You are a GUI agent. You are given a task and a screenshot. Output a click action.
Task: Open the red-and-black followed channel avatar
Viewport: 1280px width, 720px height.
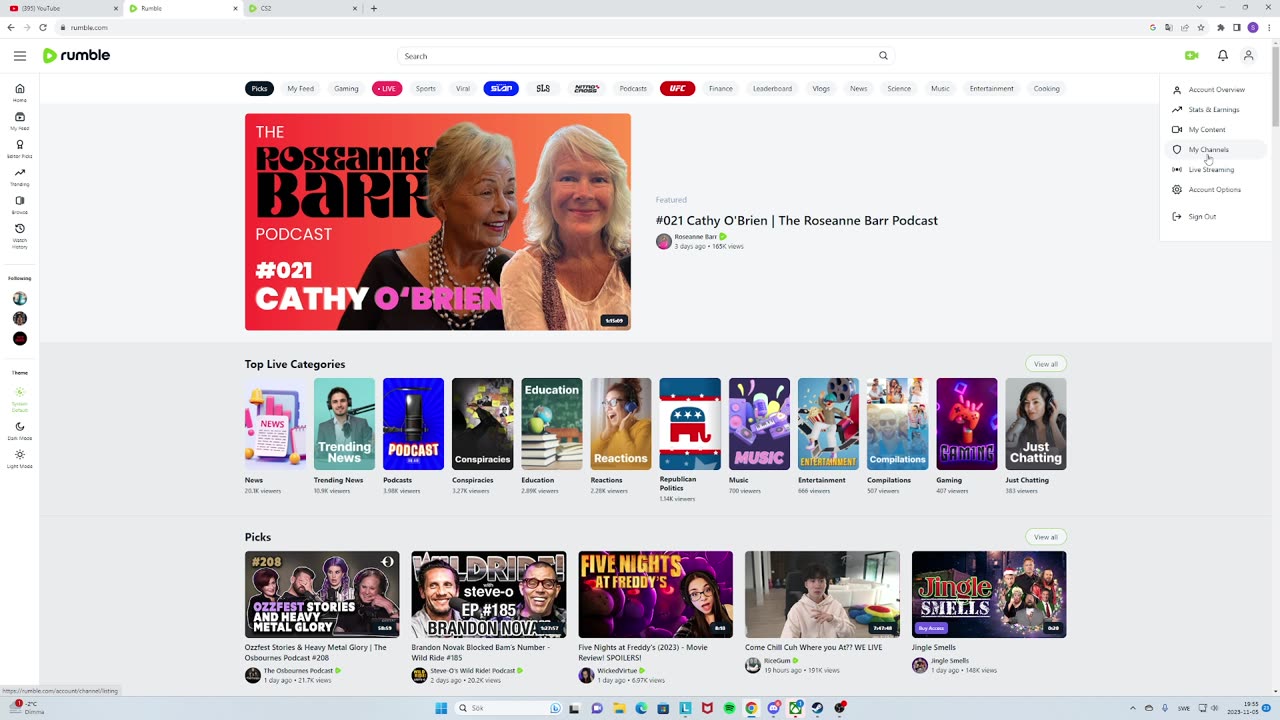click(19, 338)
